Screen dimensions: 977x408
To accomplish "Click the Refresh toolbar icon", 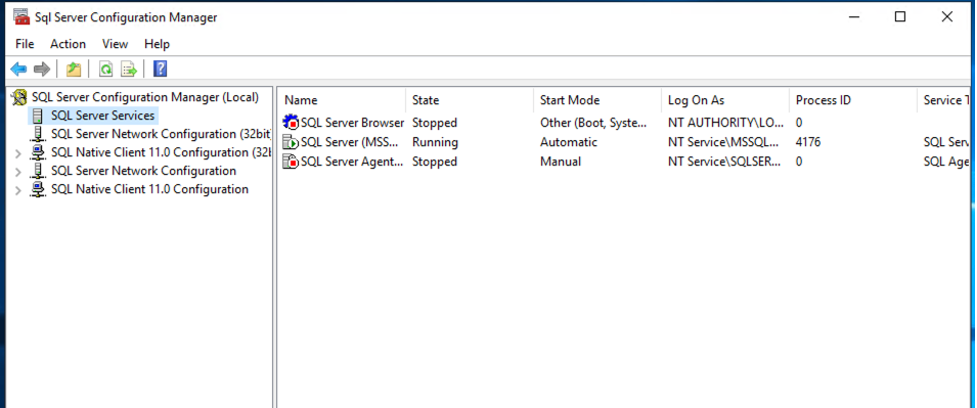I will [x=106, y=69].
